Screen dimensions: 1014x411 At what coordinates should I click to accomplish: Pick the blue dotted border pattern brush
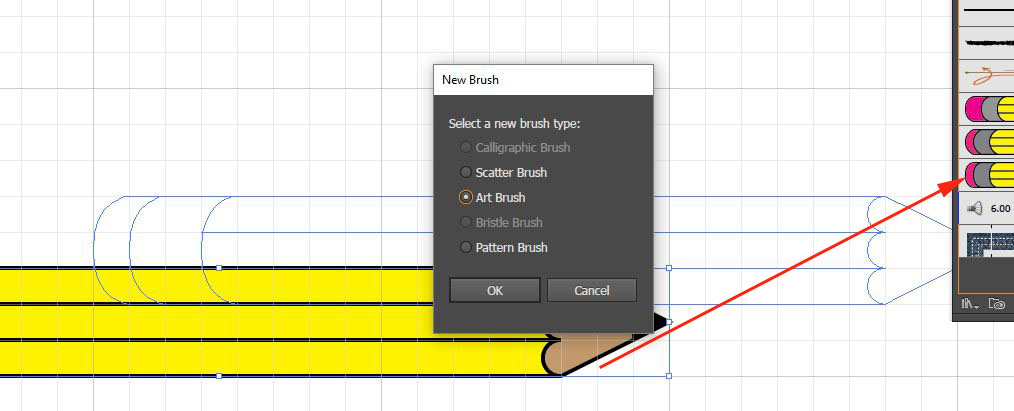point(988,242)
